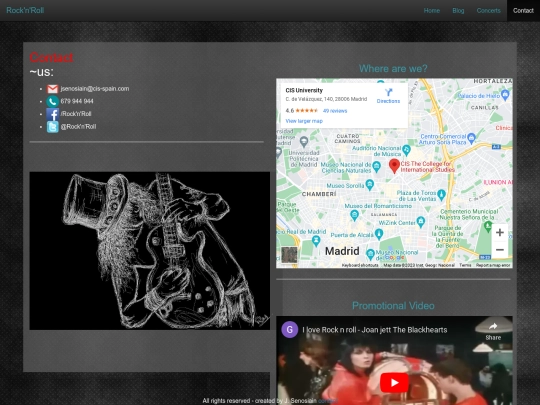Click the video Share arrow icon
540x405 pixels.
tap(493, 326)
